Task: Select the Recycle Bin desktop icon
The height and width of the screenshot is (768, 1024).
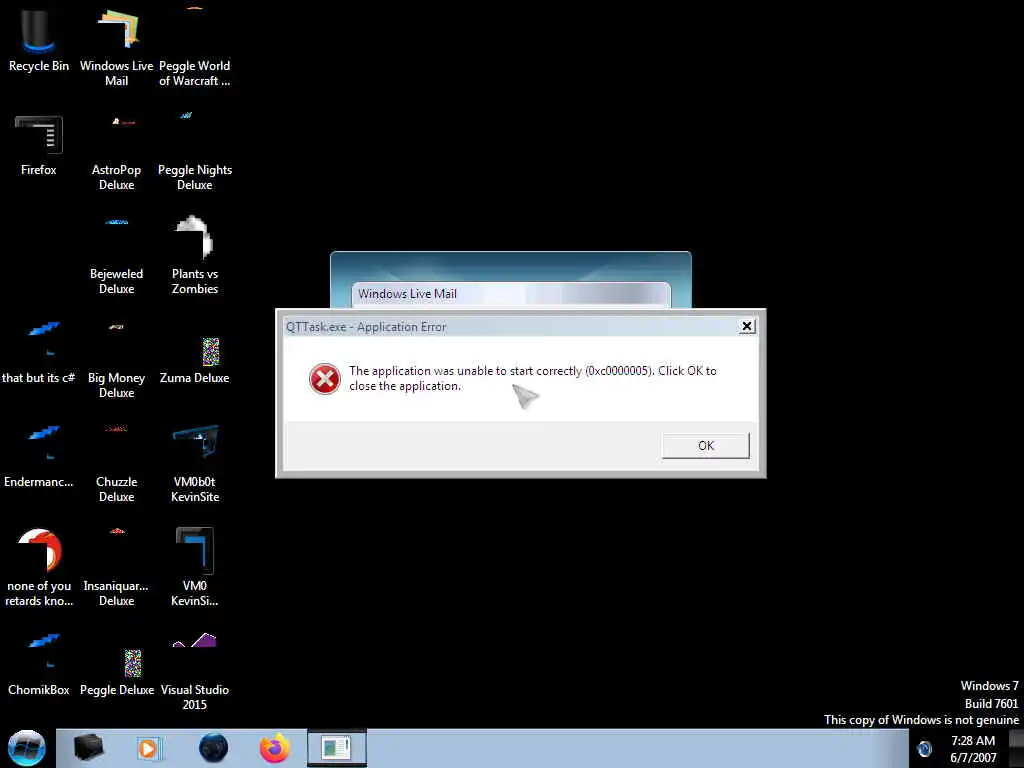Action: click(x=39, y=39)
